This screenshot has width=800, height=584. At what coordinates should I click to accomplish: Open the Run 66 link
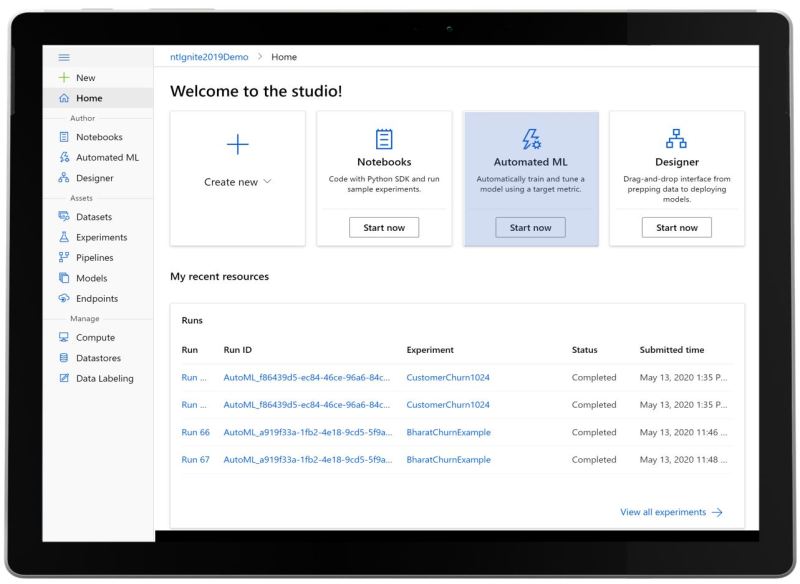tap(195, 432)
